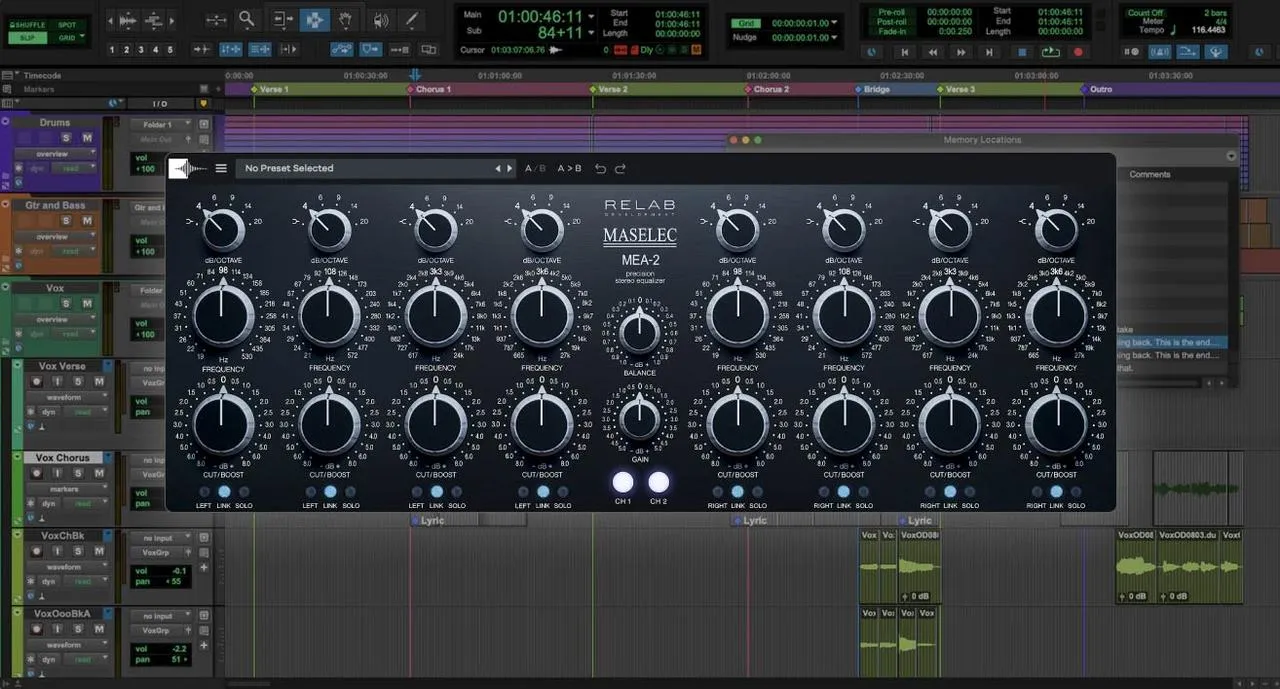Select SLIP edit mode

27,38
